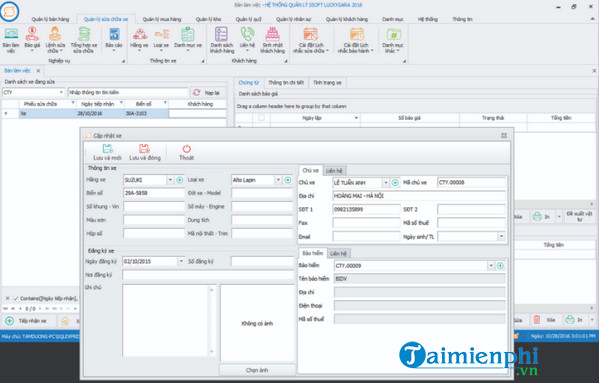Close the Cập nhật xe dialog
Viewport: 599px width, 383px height.
(x=504, y=136)
